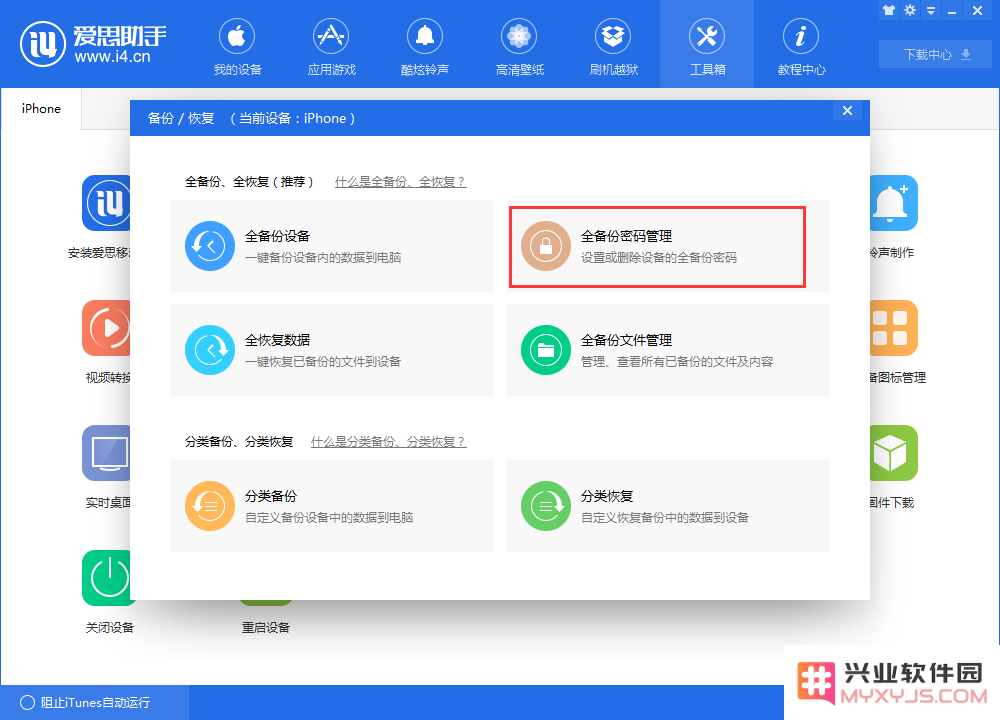Click description 自定义恢复备份中的数据到设备
This screenshot has width=1000, height=720.
(x=665, y=517)
